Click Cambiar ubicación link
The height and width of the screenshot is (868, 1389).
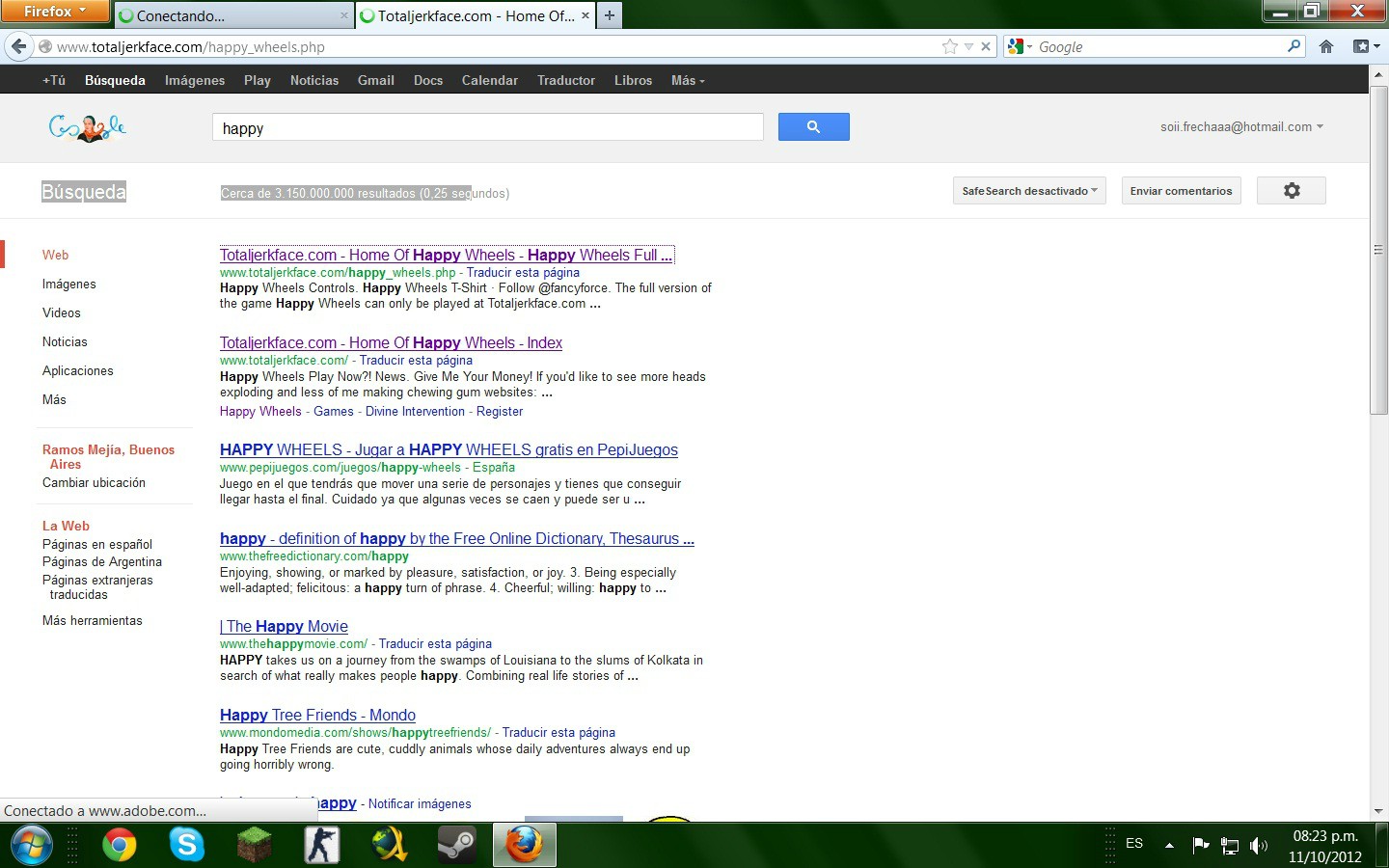tap(94, 482)
